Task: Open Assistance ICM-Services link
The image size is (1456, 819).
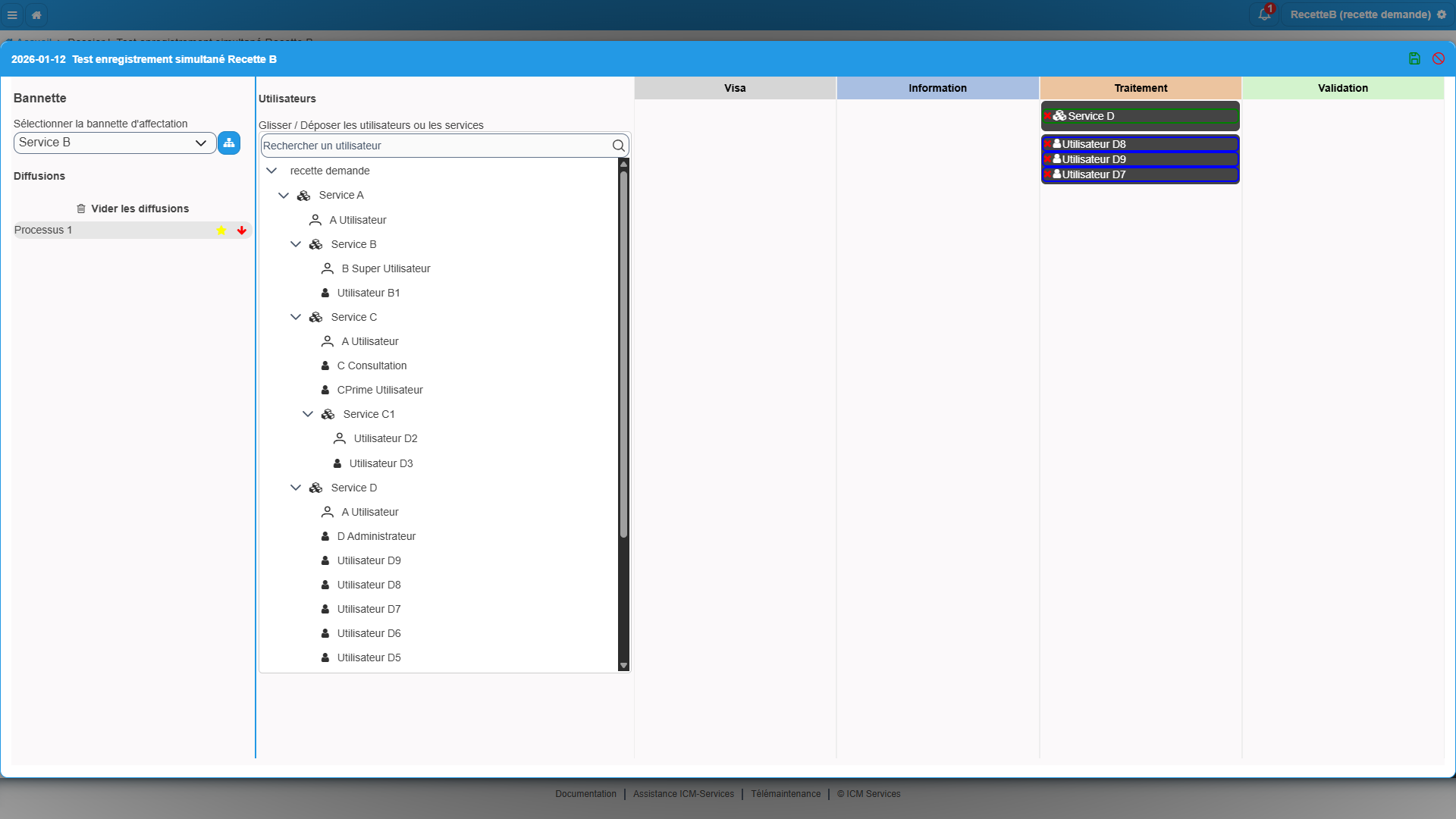Action: point(683,794)
